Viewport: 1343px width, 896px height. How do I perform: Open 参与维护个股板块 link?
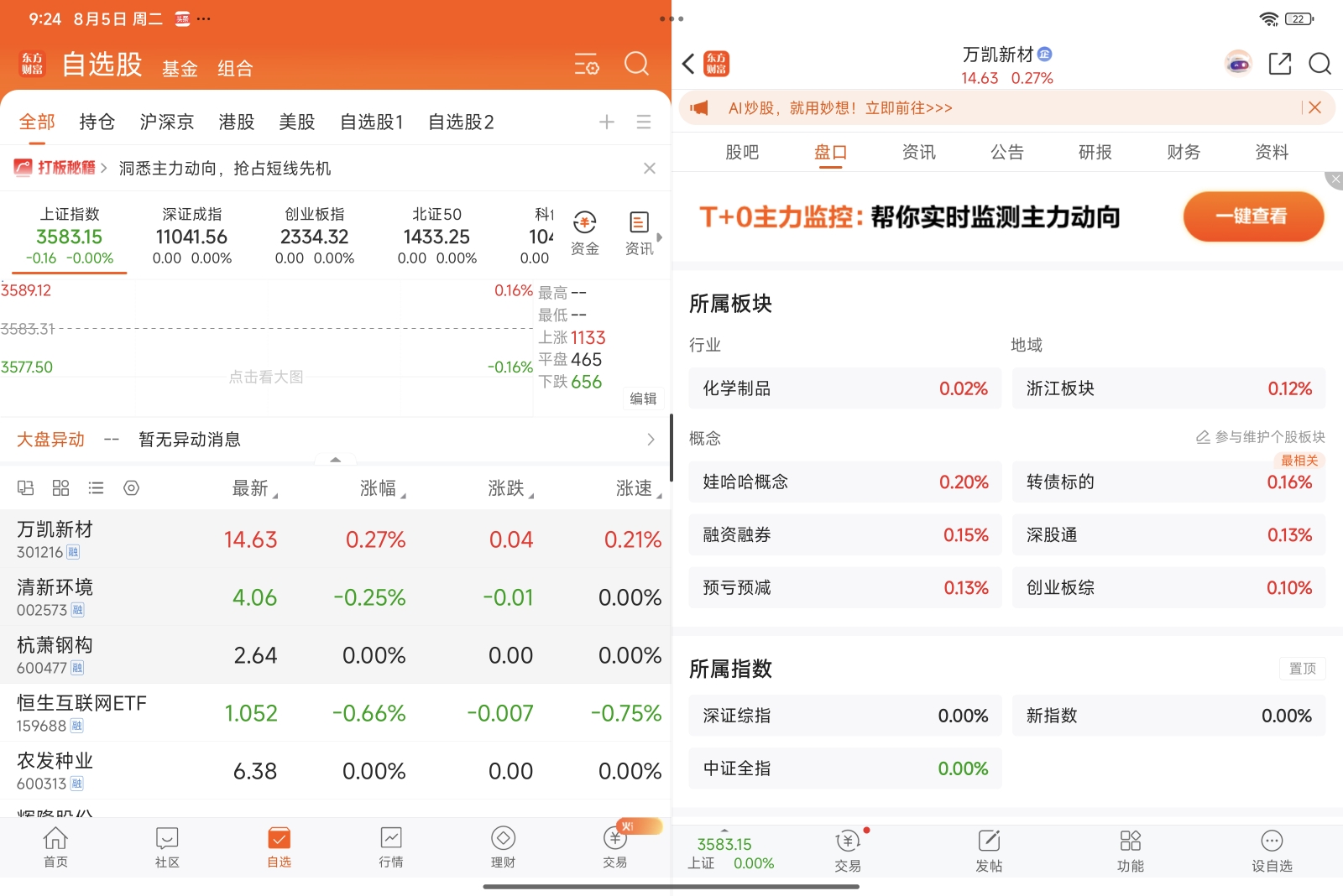[x=1260, y=437]
